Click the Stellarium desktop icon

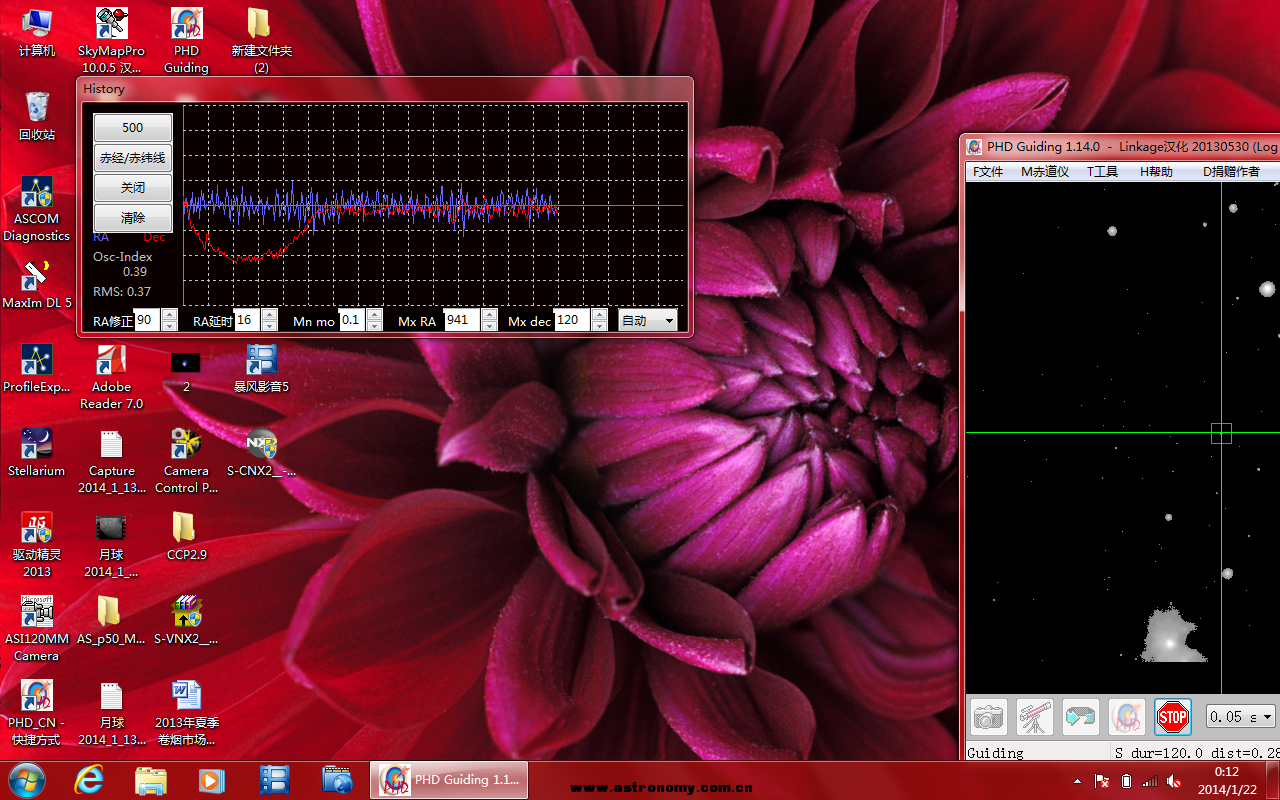point(37,452)
